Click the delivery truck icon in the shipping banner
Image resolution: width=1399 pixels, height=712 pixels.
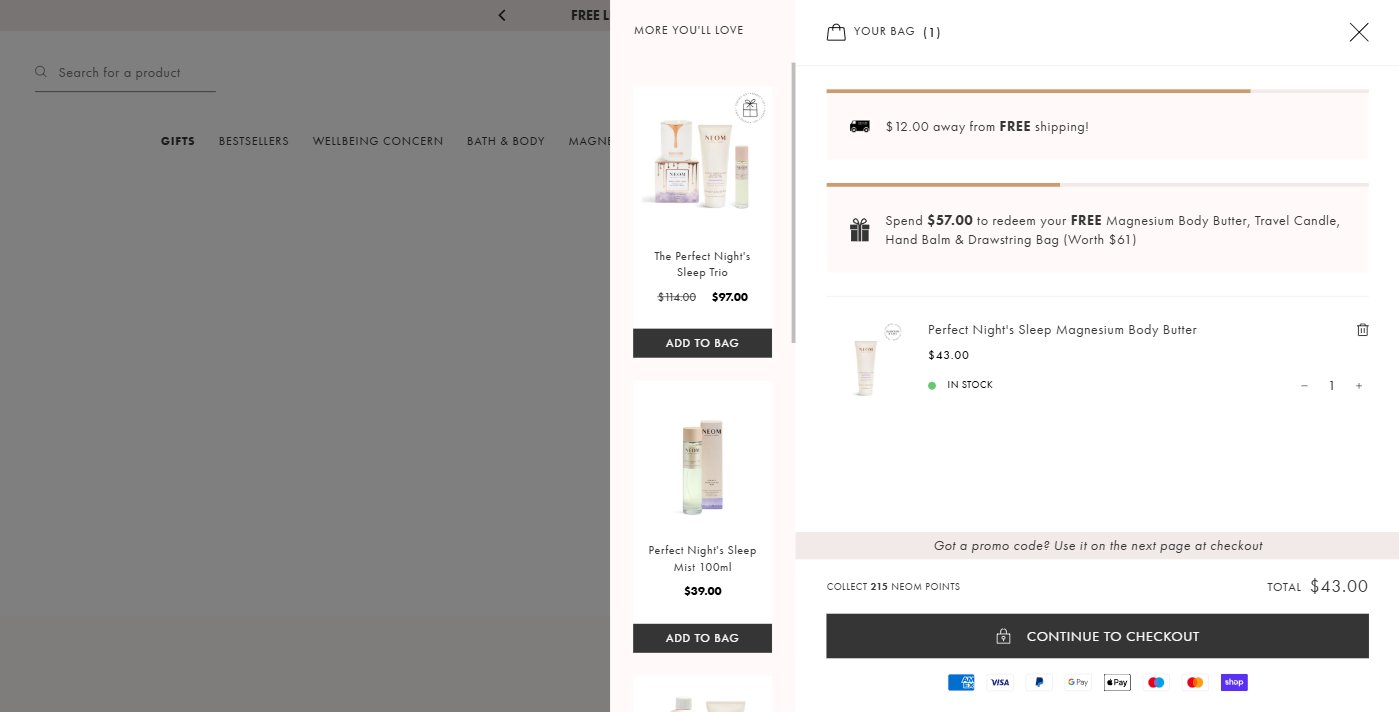859,127
